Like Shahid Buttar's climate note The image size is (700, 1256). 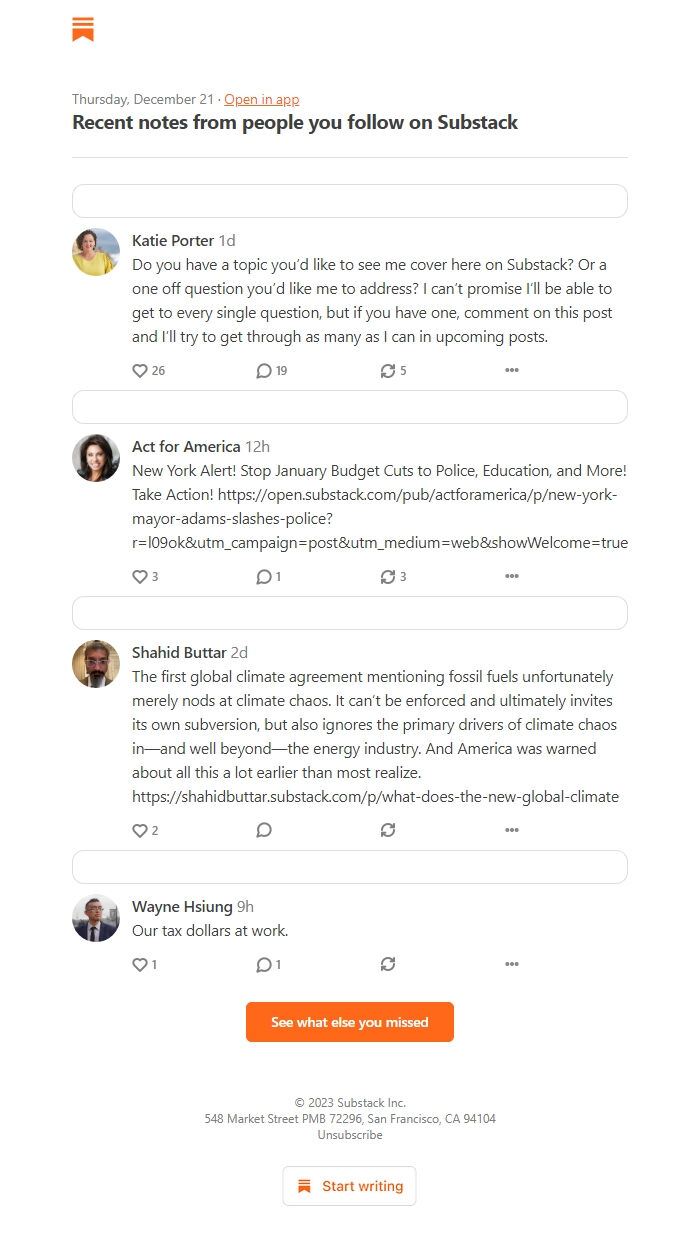click(139, 829)
